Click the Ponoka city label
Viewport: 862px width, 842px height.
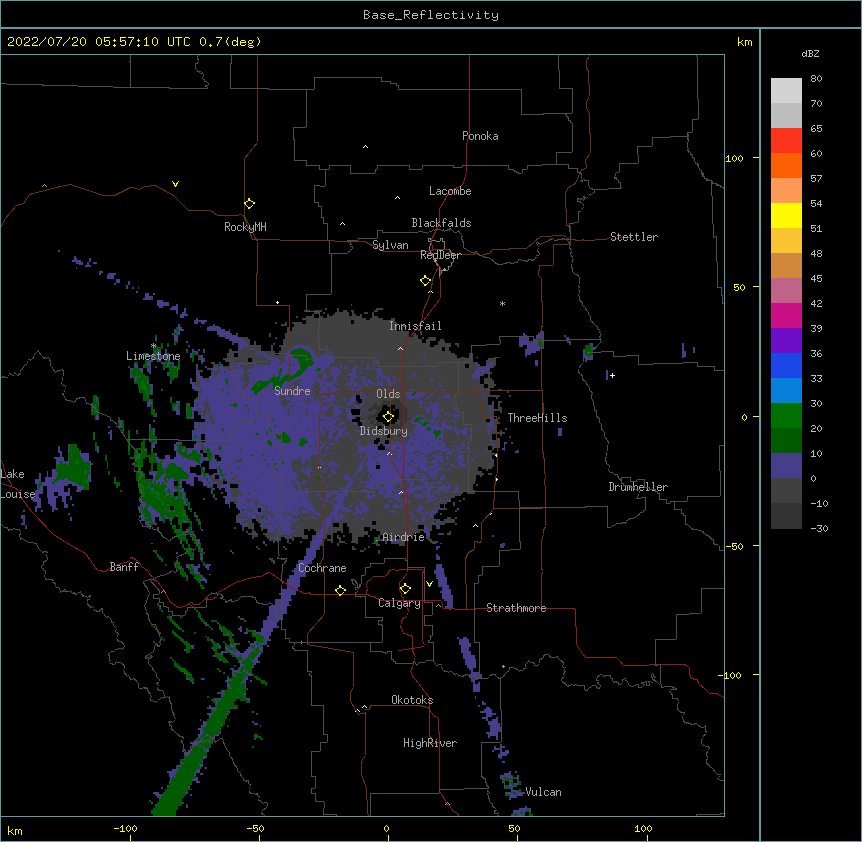pyautogui.click(x=480, y=136)
